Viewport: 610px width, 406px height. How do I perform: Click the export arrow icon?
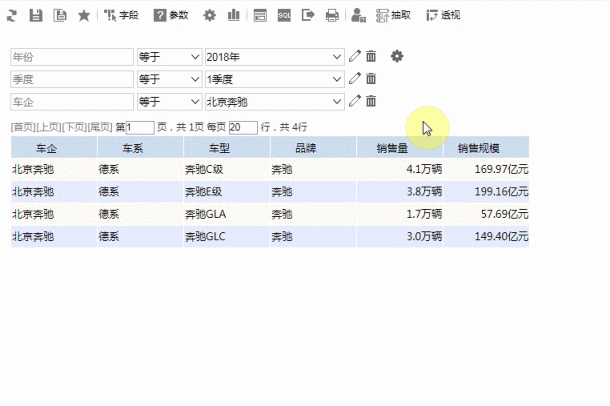point(308,16)
